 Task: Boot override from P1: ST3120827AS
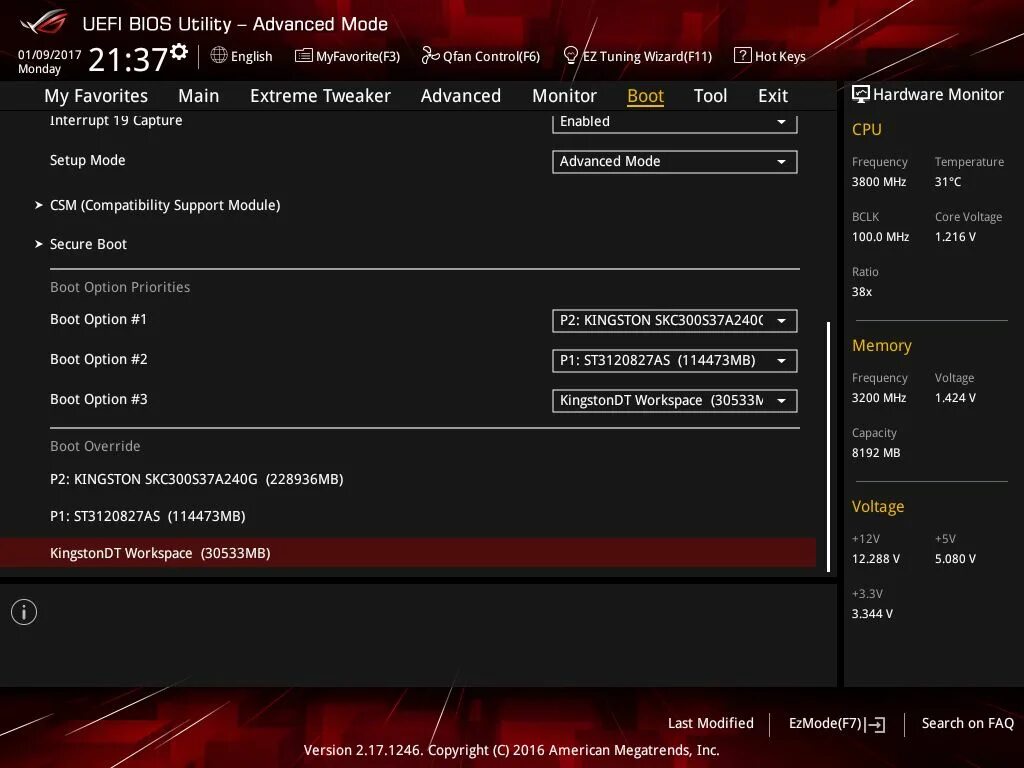point(148,516)
